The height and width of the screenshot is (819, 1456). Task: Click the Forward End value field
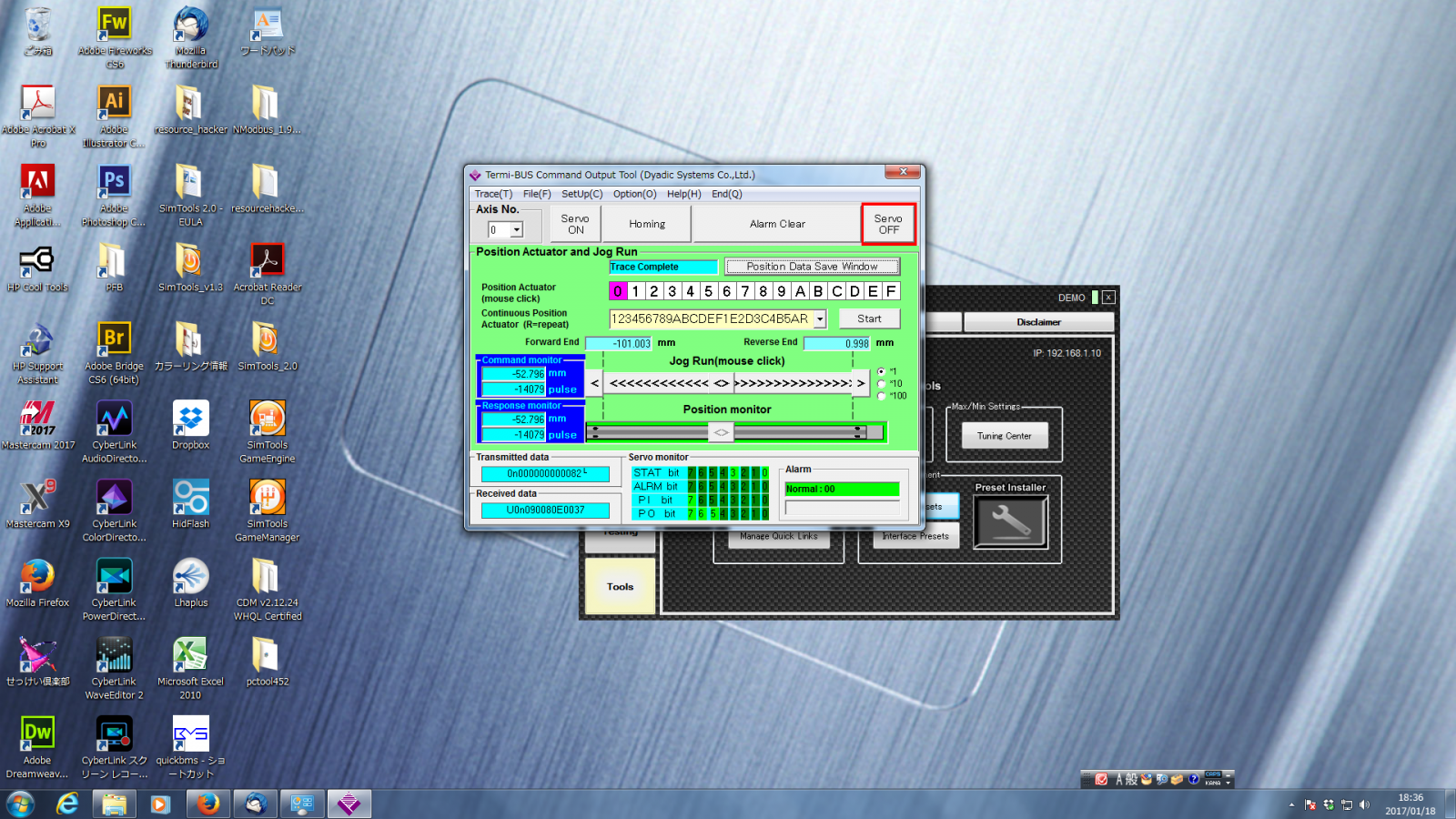(x=619, y=343)
